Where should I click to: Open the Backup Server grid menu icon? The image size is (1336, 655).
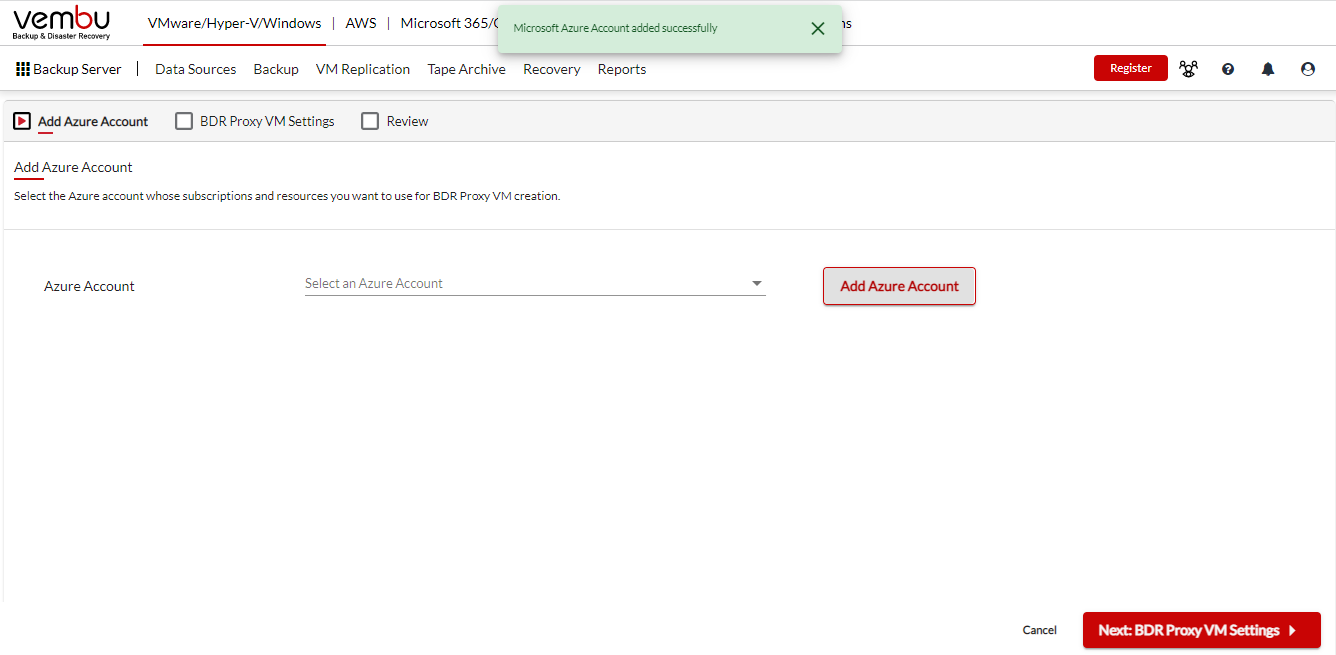[x=23, y=69]
